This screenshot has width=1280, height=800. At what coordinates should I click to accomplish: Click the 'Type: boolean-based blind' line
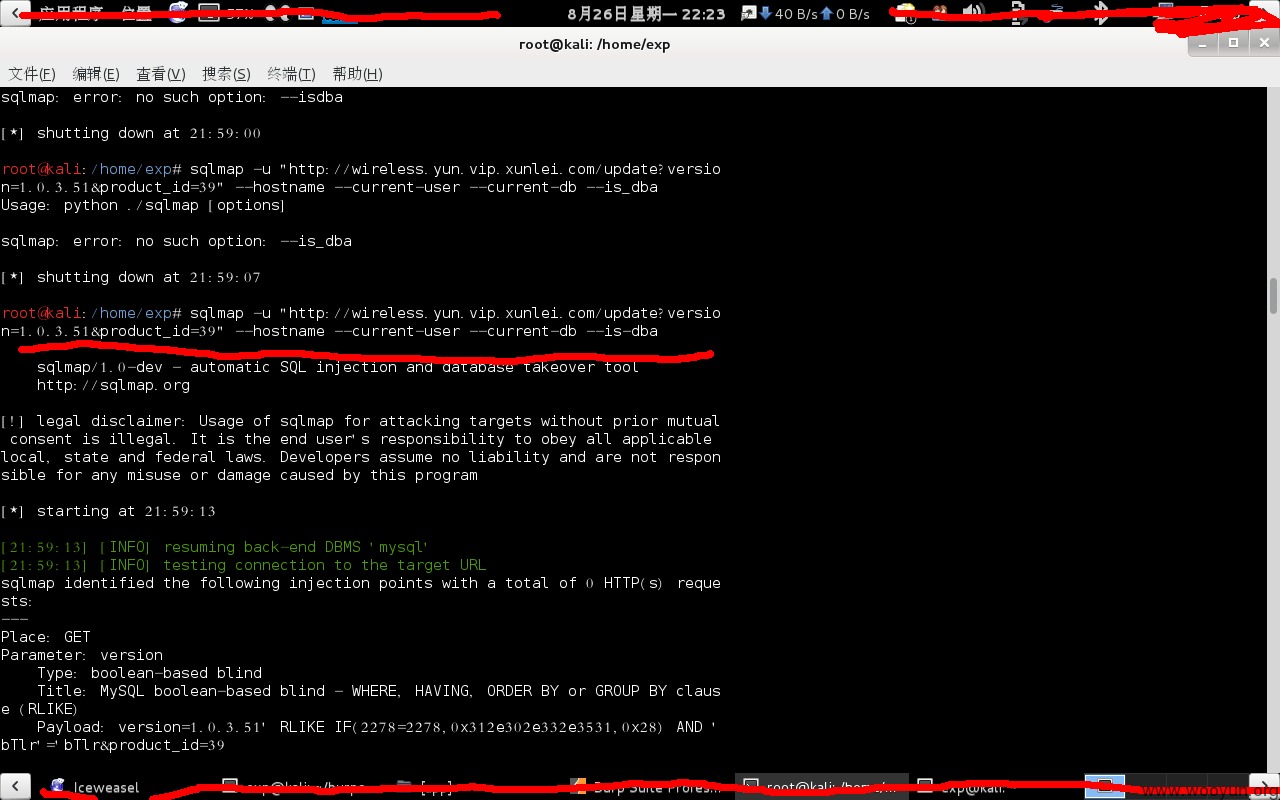pyautogui.click(x=150, y=673)
